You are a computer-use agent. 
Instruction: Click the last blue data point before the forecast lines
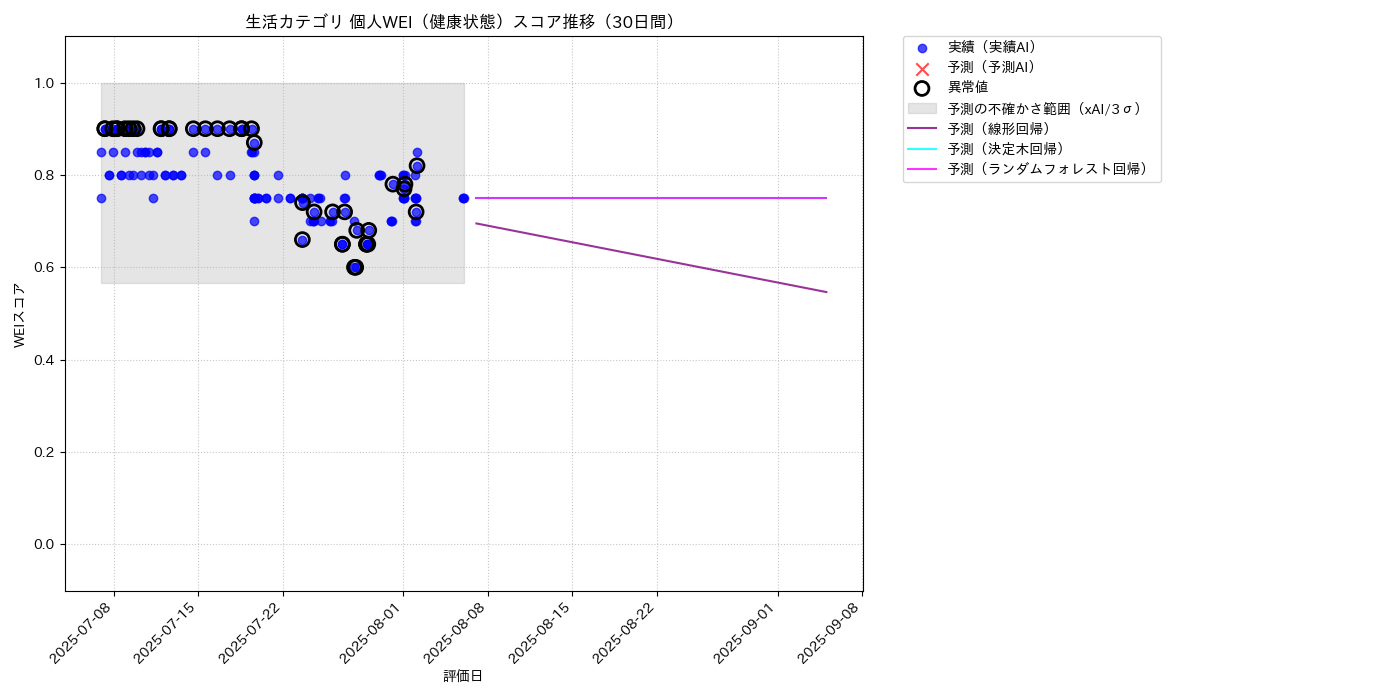(463, 198)
